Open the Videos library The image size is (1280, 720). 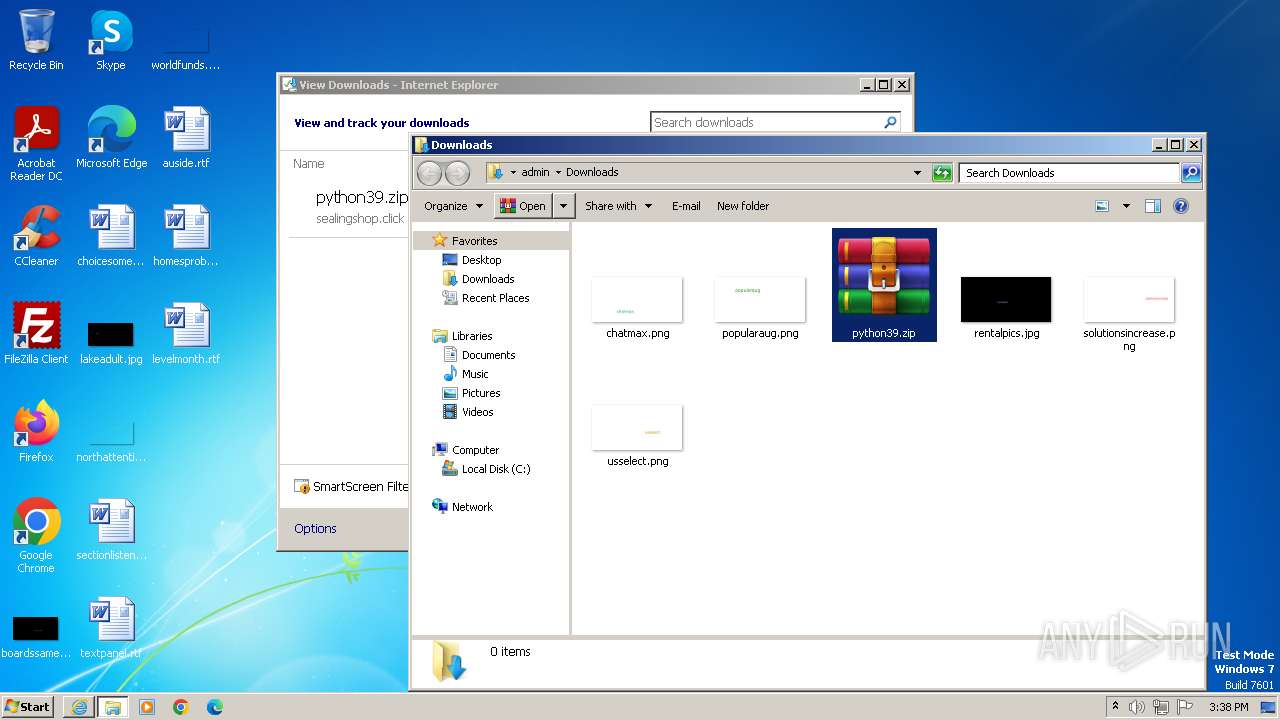coord(477,412)
